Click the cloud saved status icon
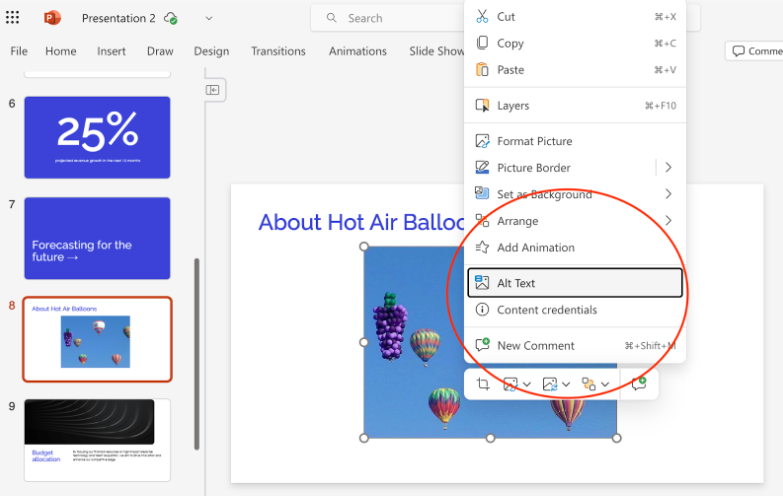Screen dimensions: 783x496 171,18
